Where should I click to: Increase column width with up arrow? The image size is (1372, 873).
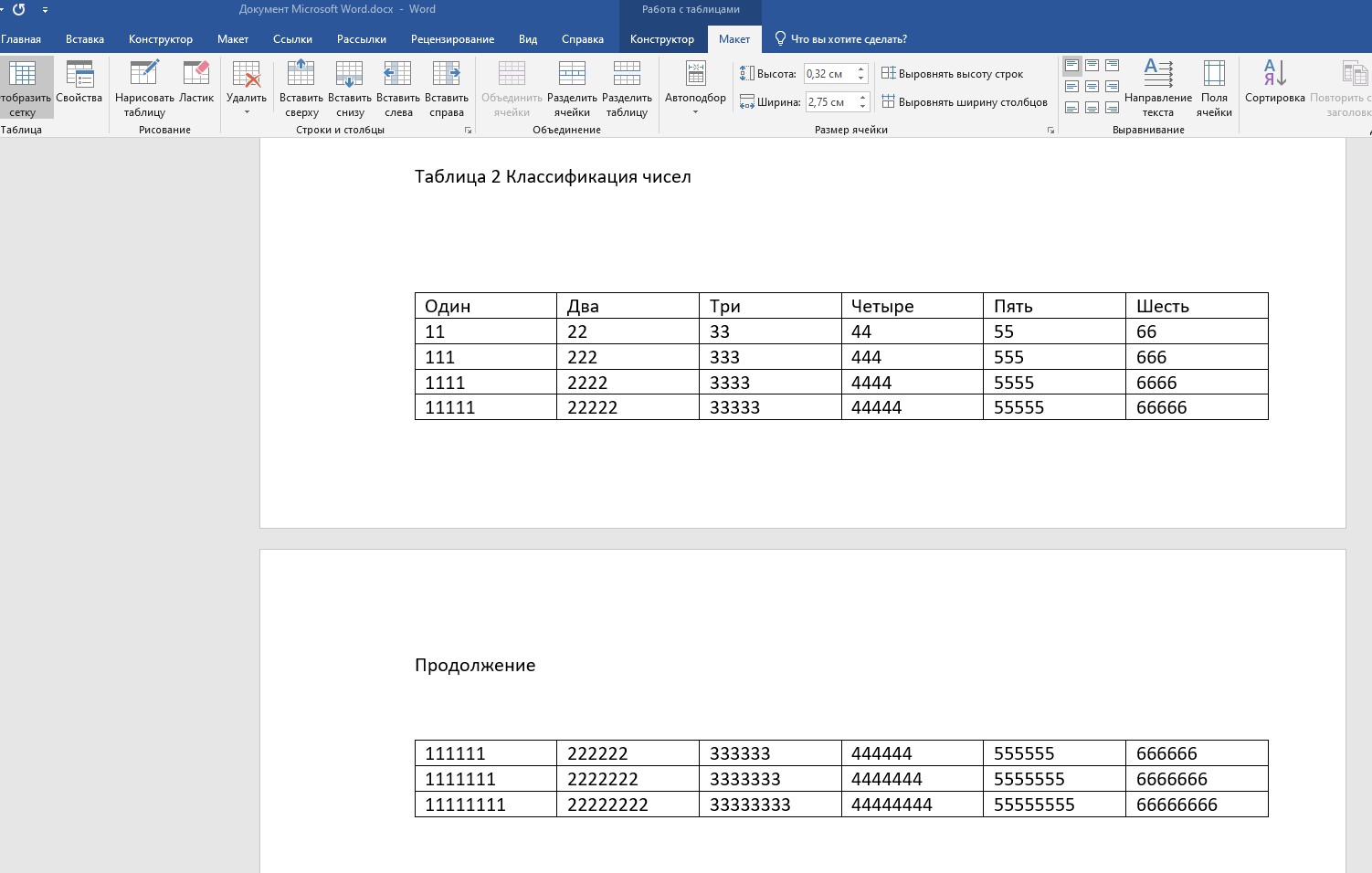pyautogui.click(x=862, y=98)
